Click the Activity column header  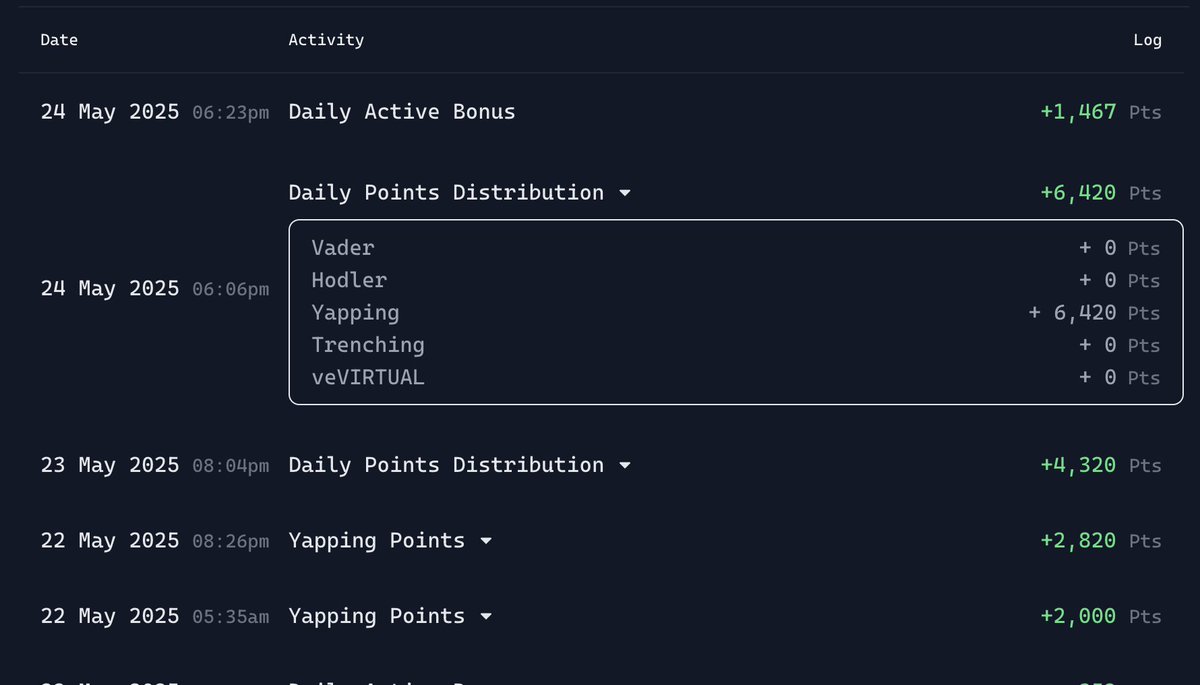(326, 40)
